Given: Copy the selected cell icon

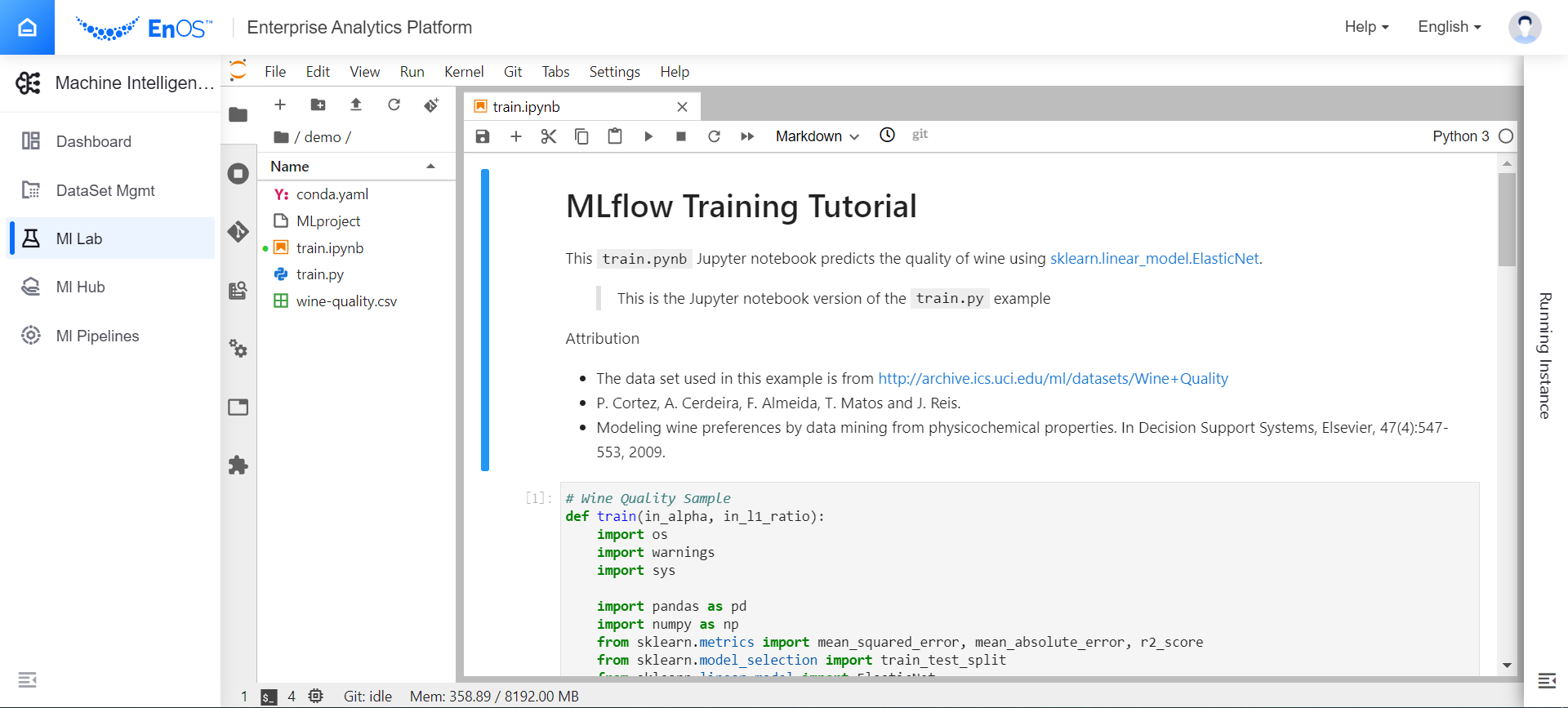Looking at the screenshot, I should (581, 136).
